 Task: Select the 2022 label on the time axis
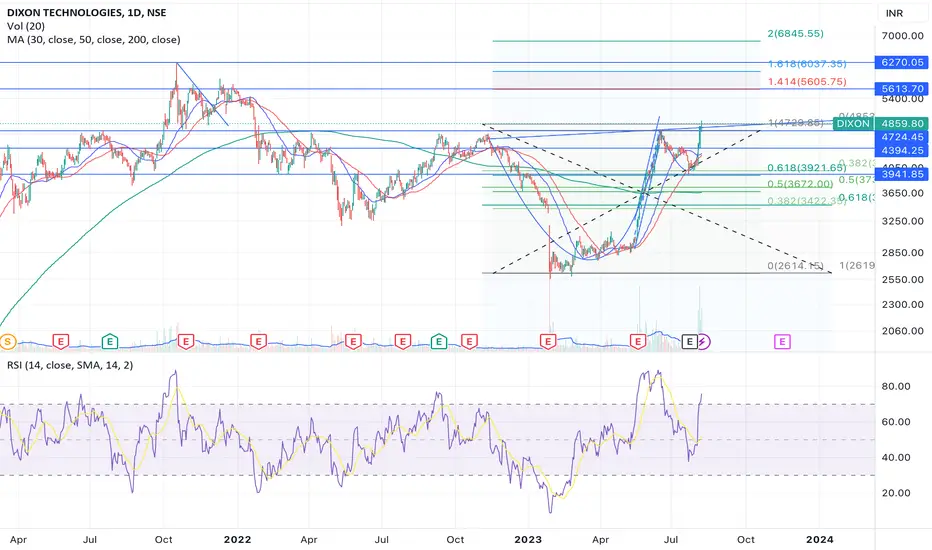[237, 540]
